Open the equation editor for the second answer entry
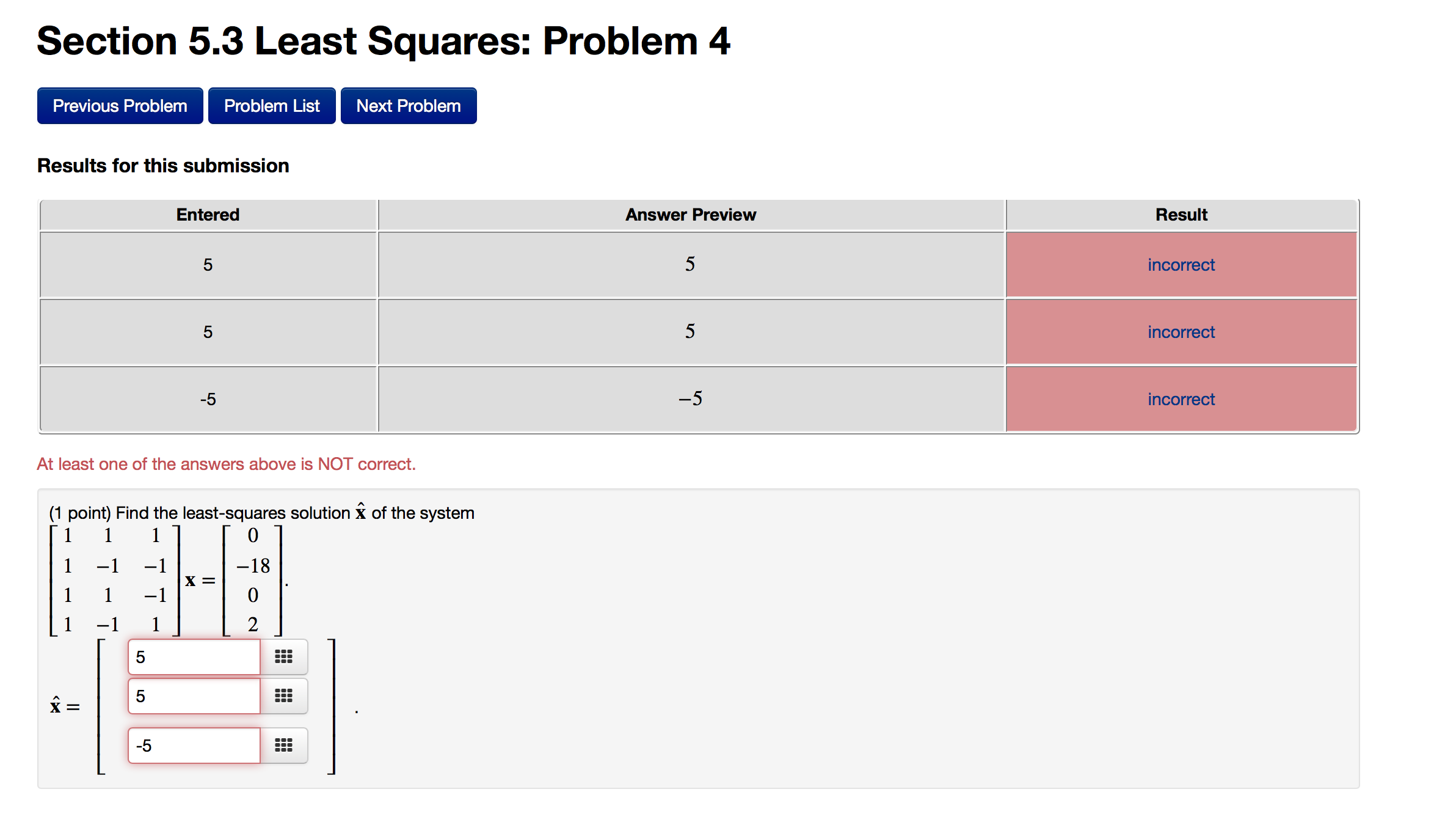Screen dimensions: 1456x814 click(285, 696)
